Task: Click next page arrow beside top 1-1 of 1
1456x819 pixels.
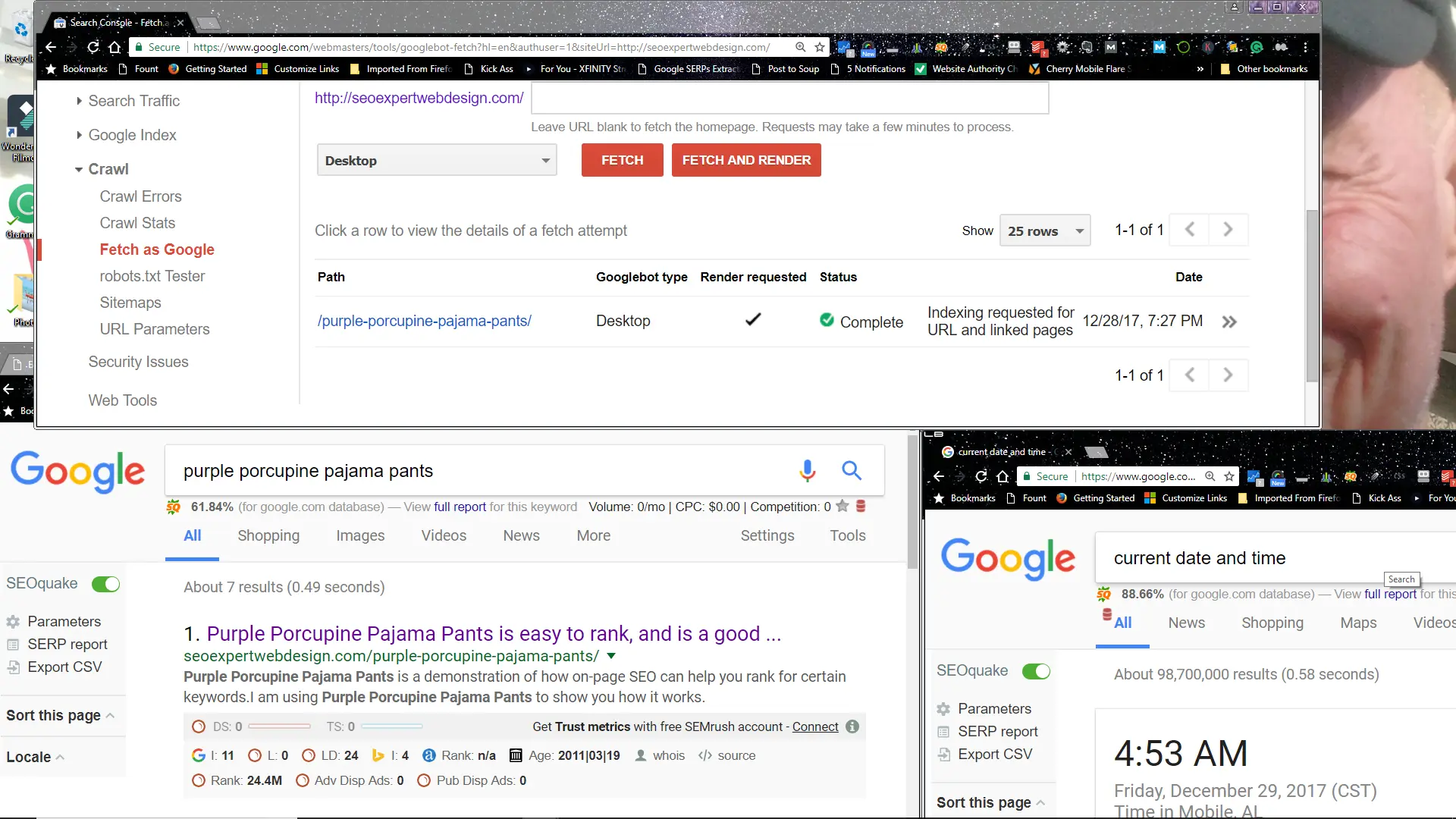Action: [1228, 230]
